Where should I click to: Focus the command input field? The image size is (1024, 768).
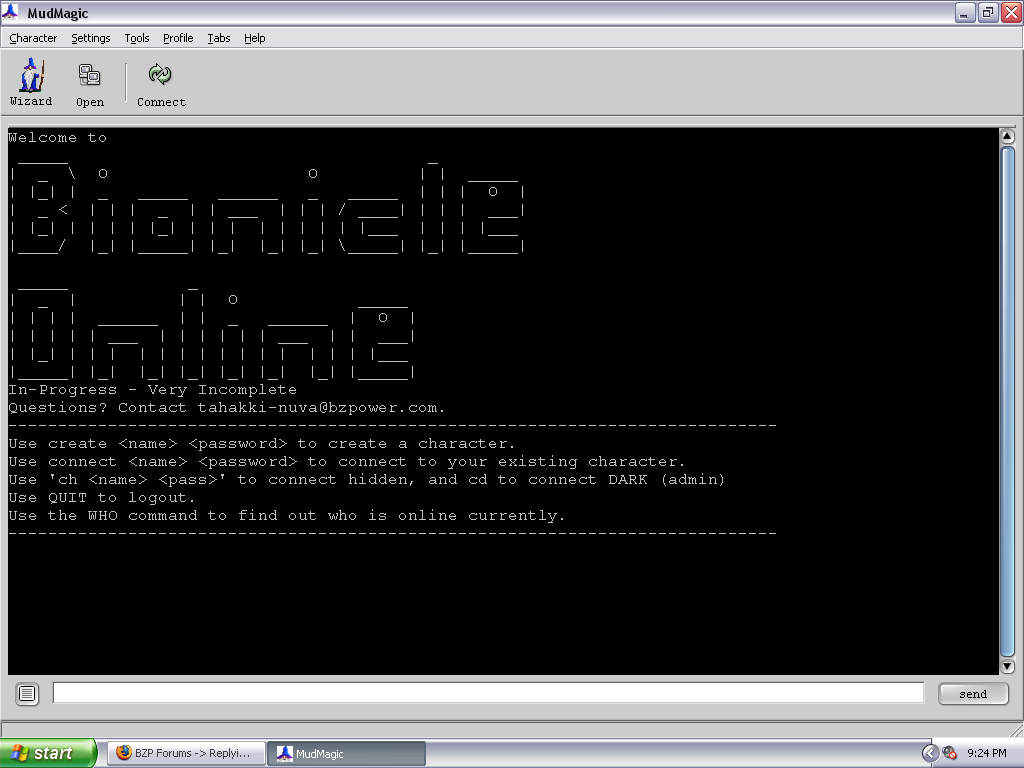coord(488,693)
